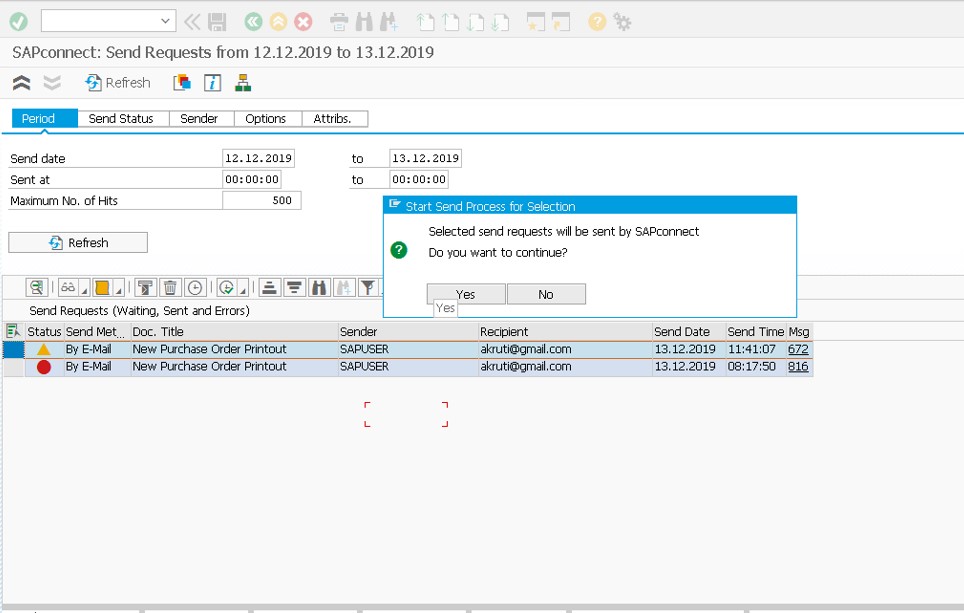
Task: Collapse selection area with double up chevron
Action: point(22,82)
